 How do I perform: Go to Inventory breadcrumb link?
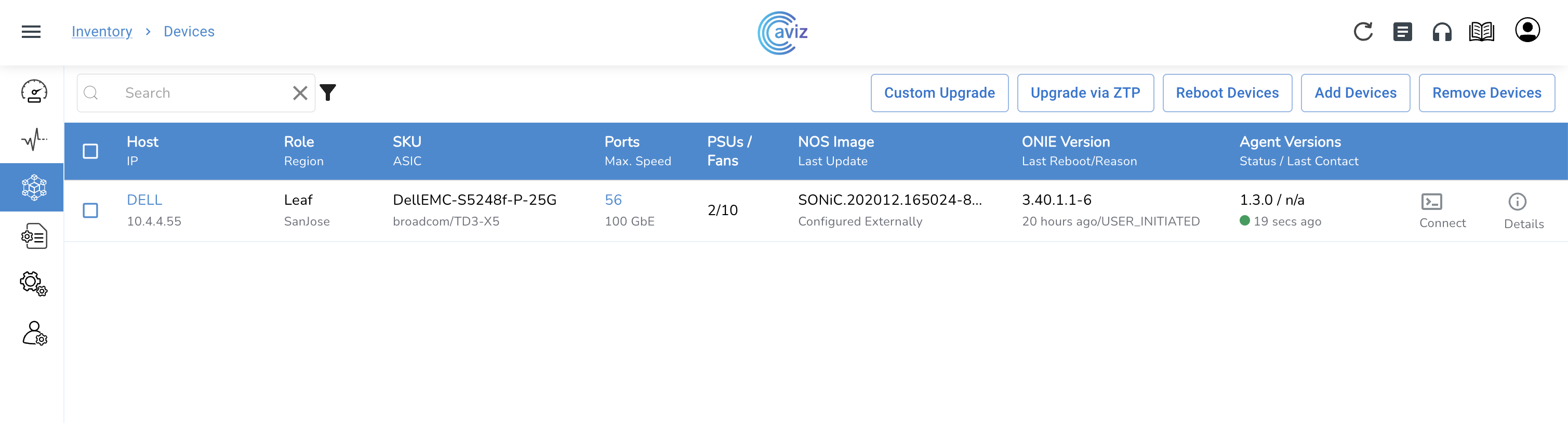(102, 32)
